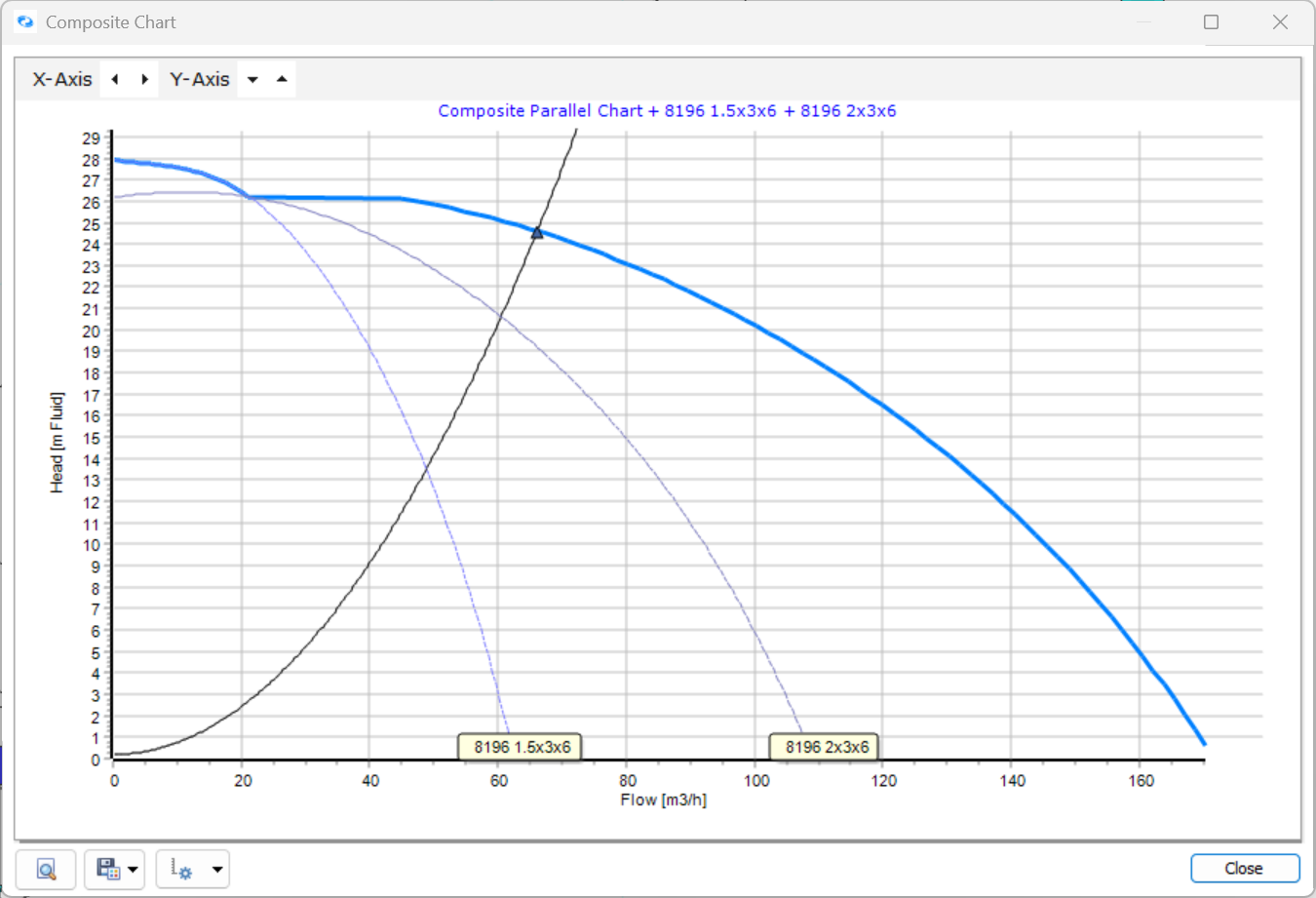The width and height of the screenshot is (1316, 898).
Task: Open the print preview magnifier icon
Action: click(x=46, y=869)
